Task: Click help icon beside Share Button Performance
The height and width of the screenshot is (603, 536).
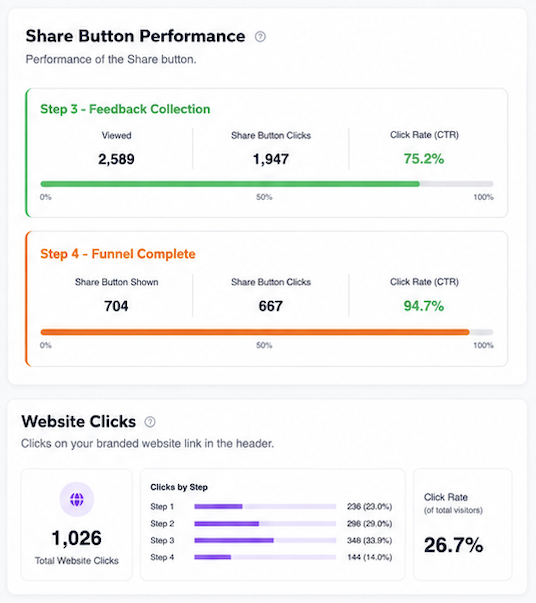Action: pos(260,37)
